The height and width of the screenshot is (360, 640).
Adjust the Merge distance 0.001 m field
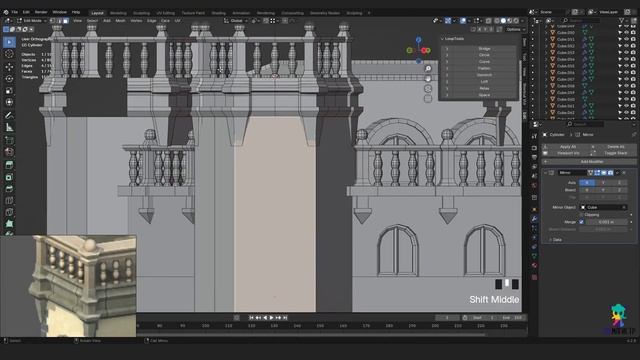click(x=607, y=222)
